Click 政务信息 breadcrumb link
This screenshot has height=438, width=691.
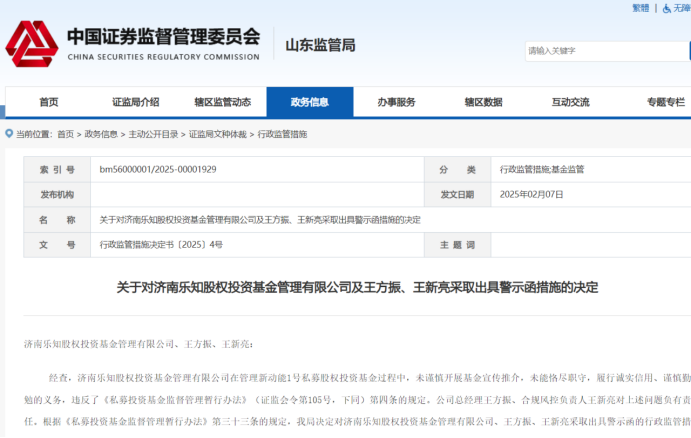tap(101, 134)
